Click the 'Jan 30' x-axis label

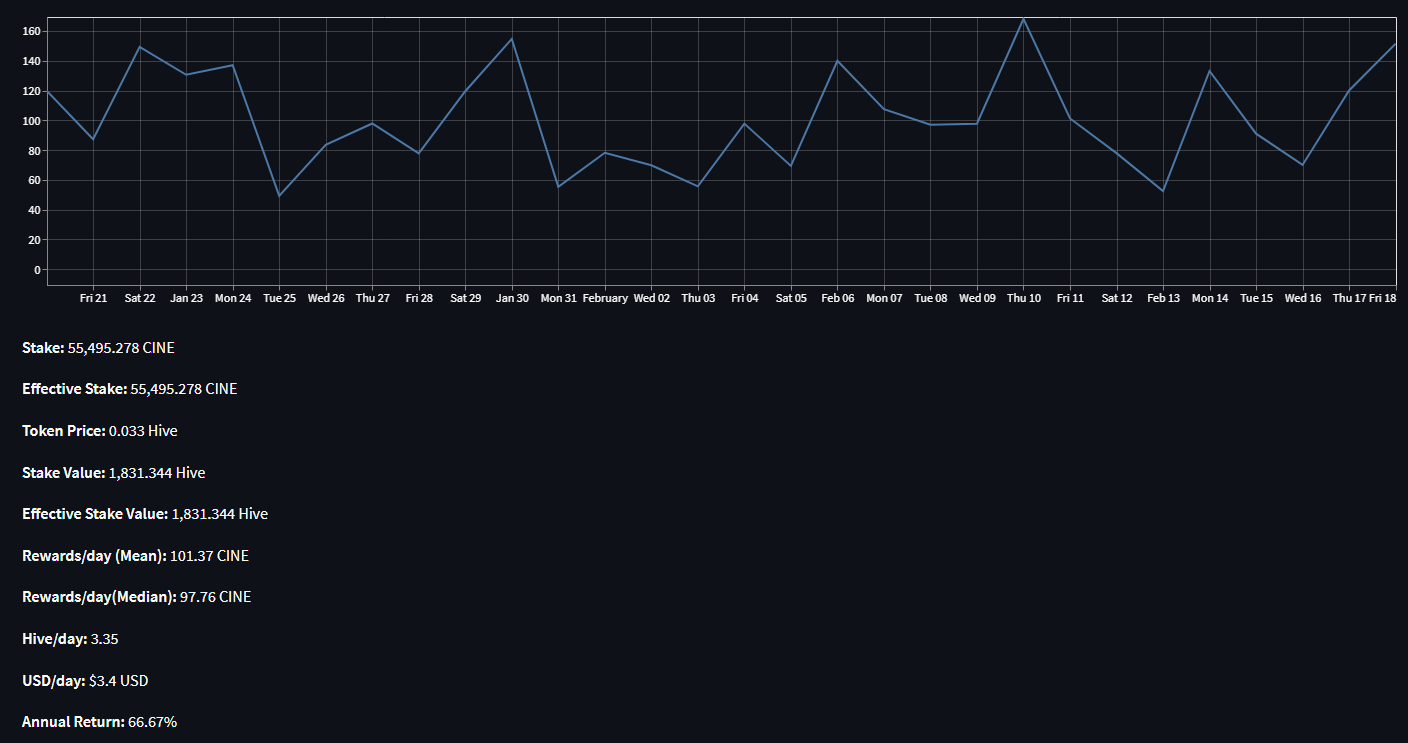[x=512, y=298]
